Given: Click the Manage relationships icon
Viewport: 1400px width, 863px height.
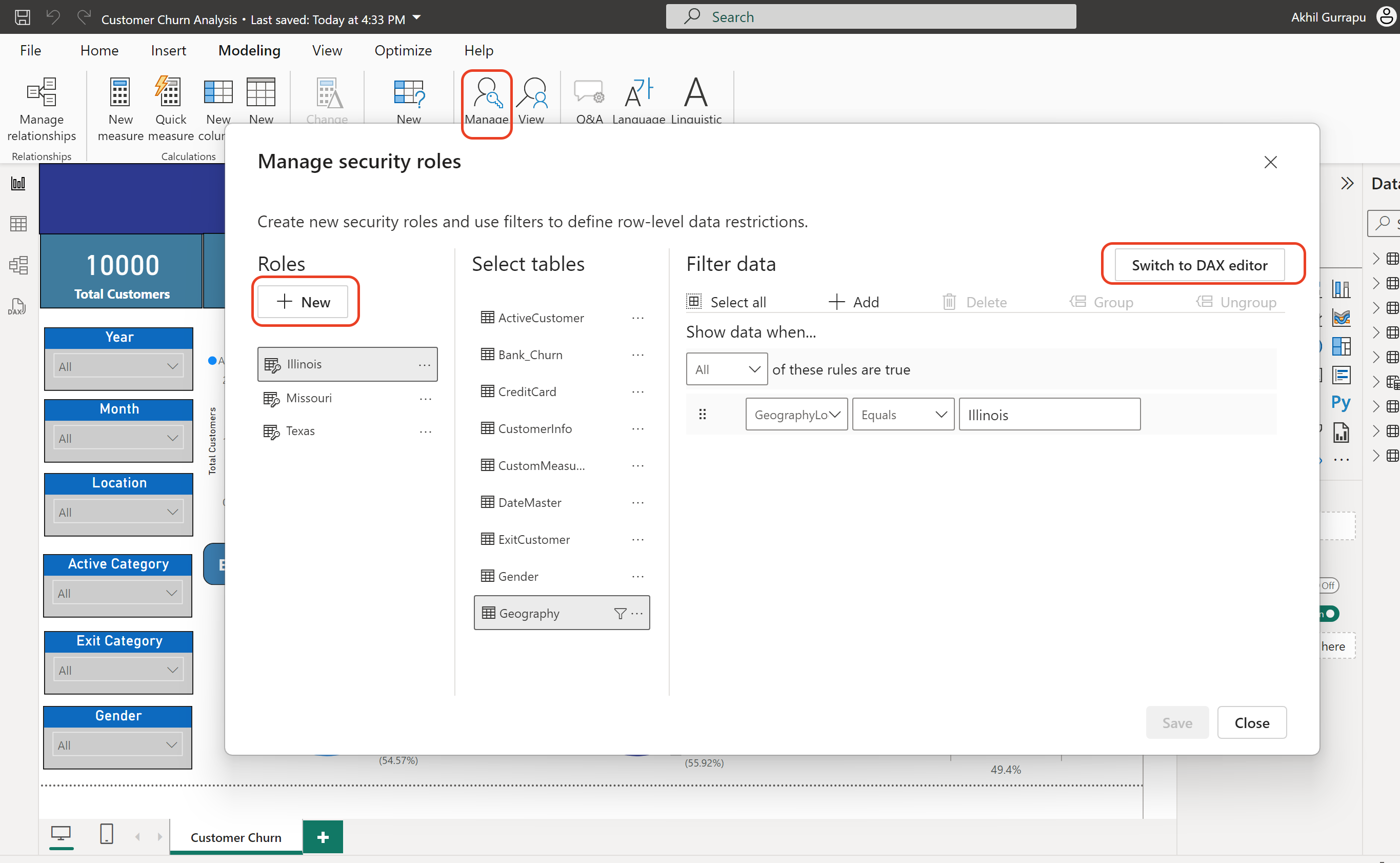Looking at the screenshot, I should click(x=41, y=93).
